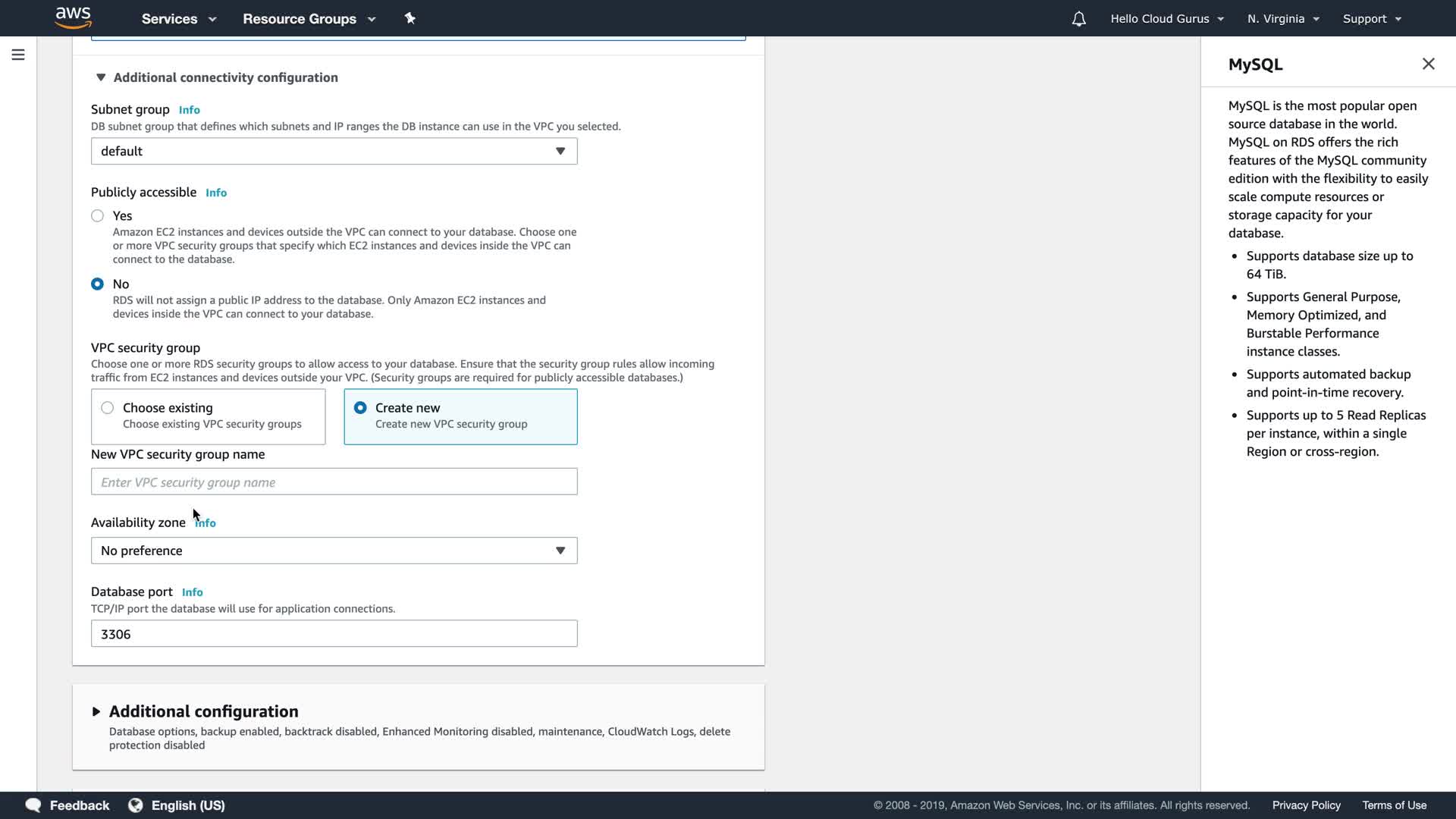This screenshot has height=819, width=1456.
Task: Select Choose existing VPC security group
Action: [108, 408]
